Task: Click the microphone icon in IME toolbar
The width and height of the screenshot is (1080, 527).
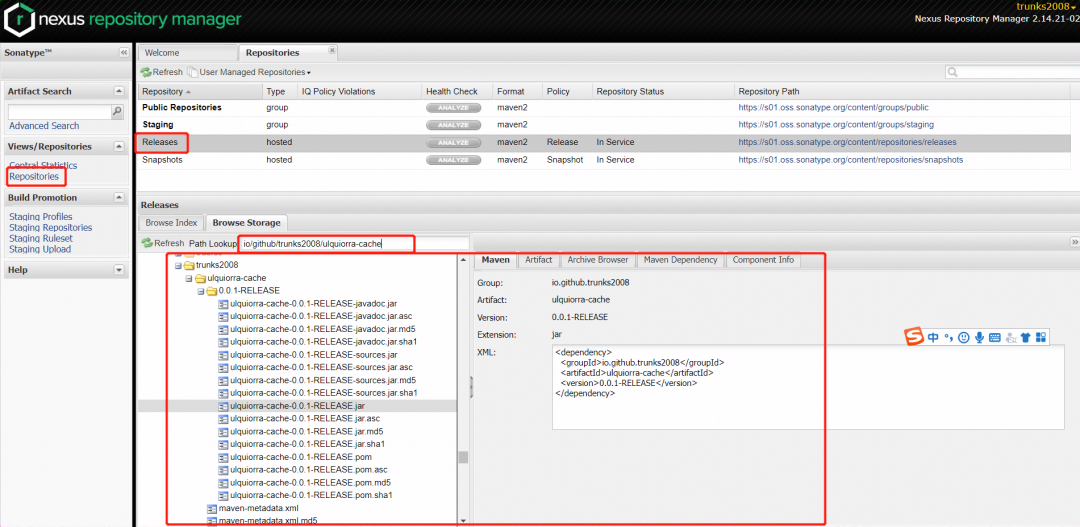Action: point(979,338)
